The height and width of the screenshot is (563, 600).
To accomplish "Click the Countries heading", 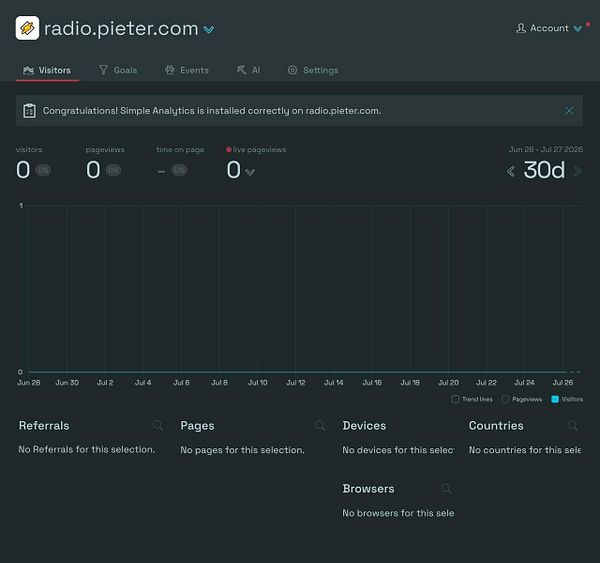I will click(496, 426).
